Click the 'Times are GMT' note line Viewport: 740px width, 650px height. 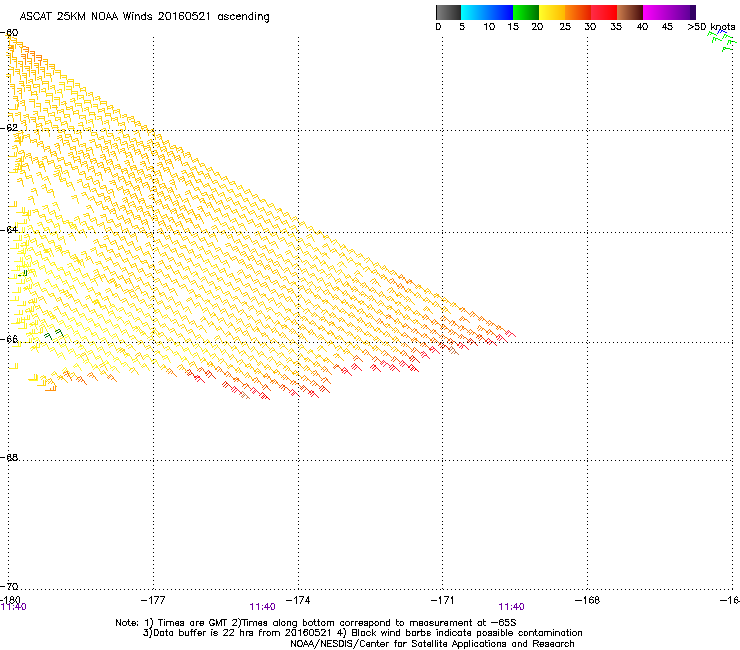[x=316, y=623]
